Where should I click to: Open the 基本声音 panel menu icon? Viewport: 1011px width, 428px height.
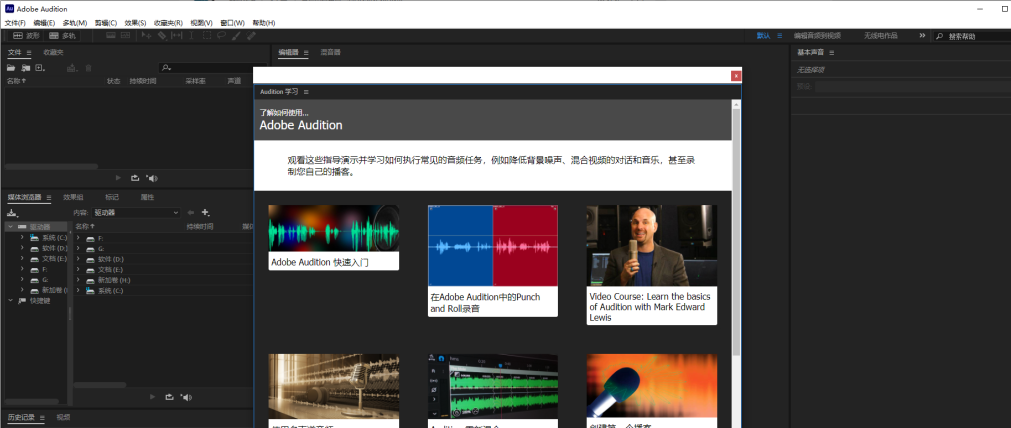click(x=832, y=53)
